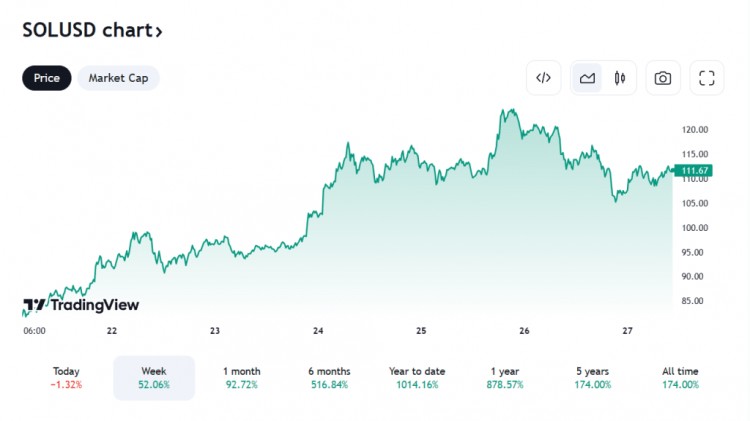750x421 pixels.
Task: Choose the 1 month range
Action: pyautogui.click(x=242, y=377)
